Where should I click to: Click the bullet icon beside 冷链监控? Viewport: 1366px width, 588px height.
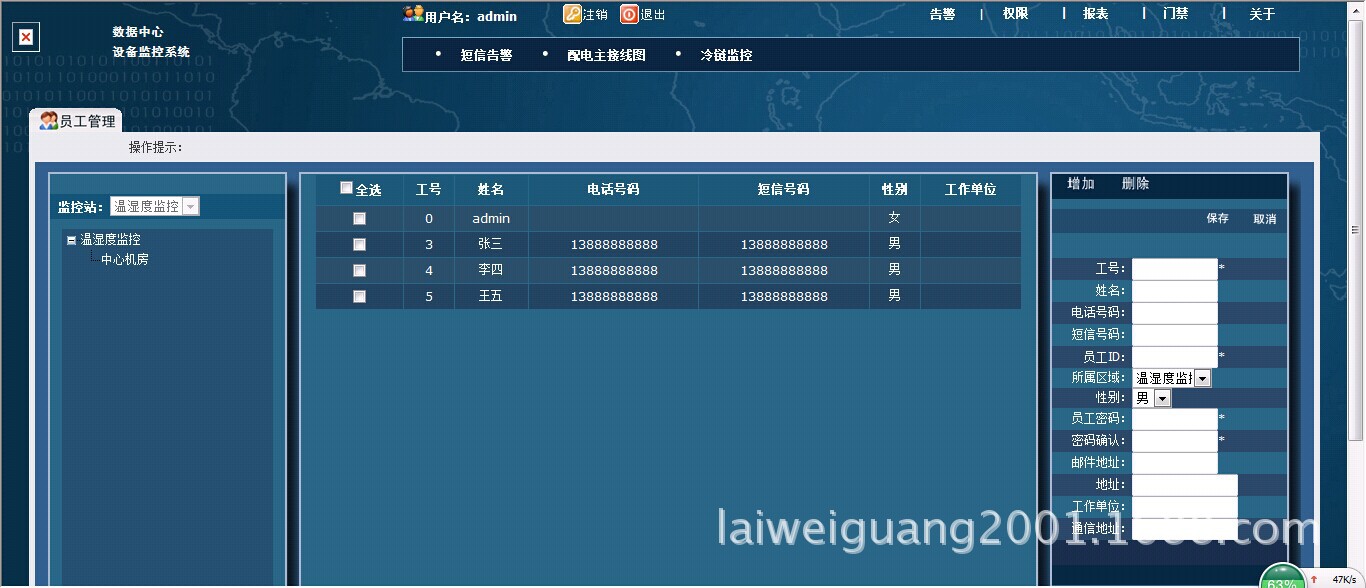[x=679, y=54]
